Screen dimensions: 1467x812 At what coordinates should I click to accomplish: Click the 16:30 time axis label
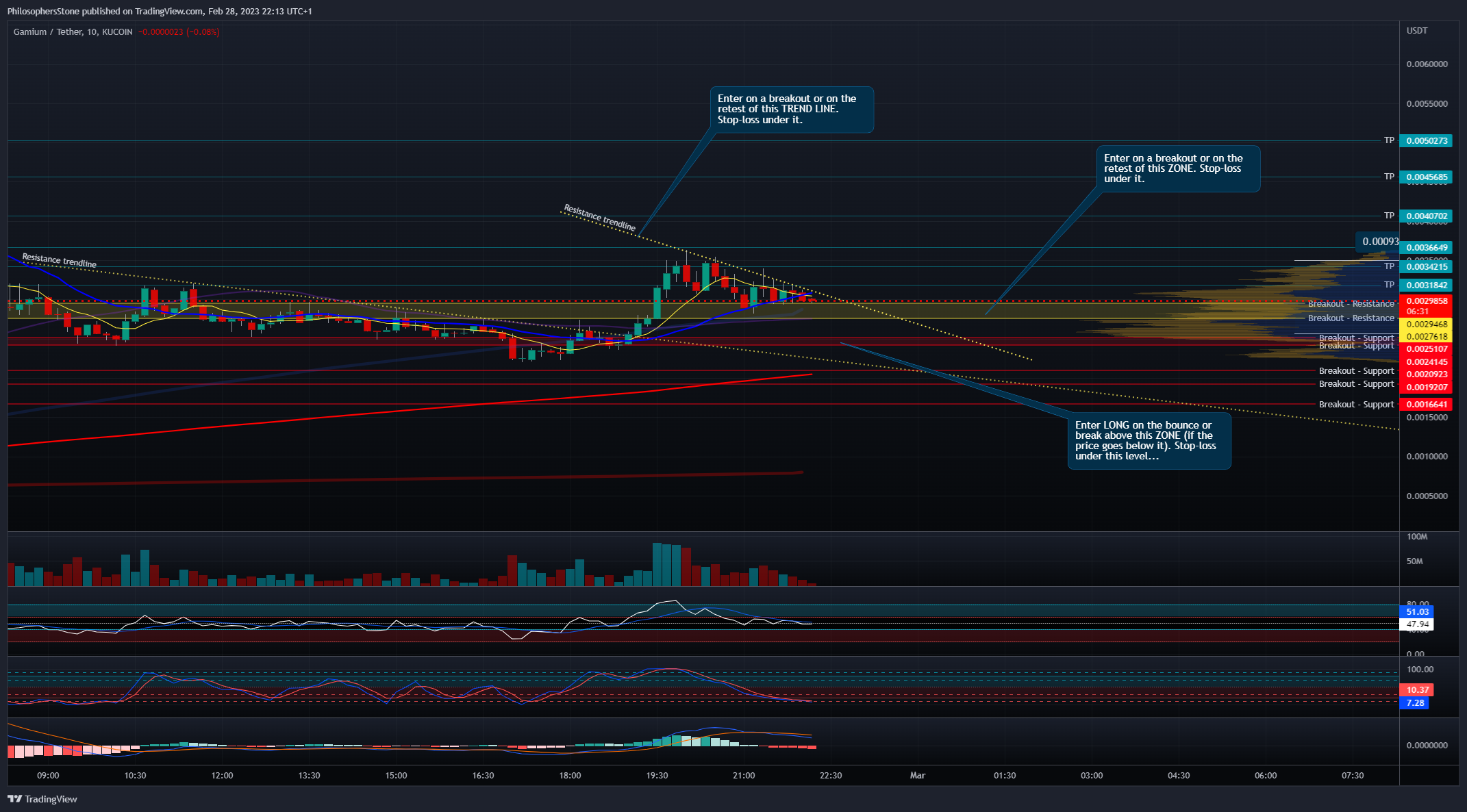point(483,776)
